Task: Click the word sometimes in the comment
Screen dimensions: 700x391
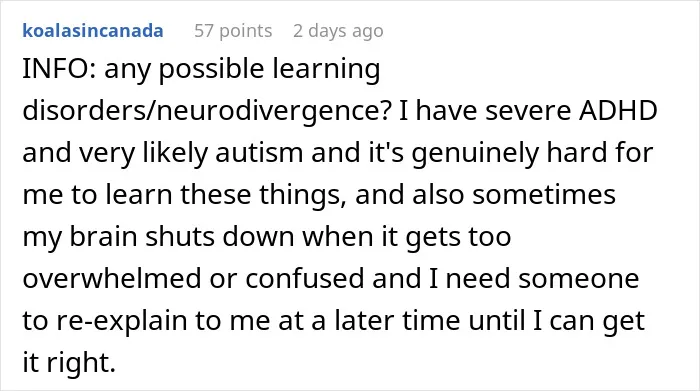Action: tap(544, 196)
